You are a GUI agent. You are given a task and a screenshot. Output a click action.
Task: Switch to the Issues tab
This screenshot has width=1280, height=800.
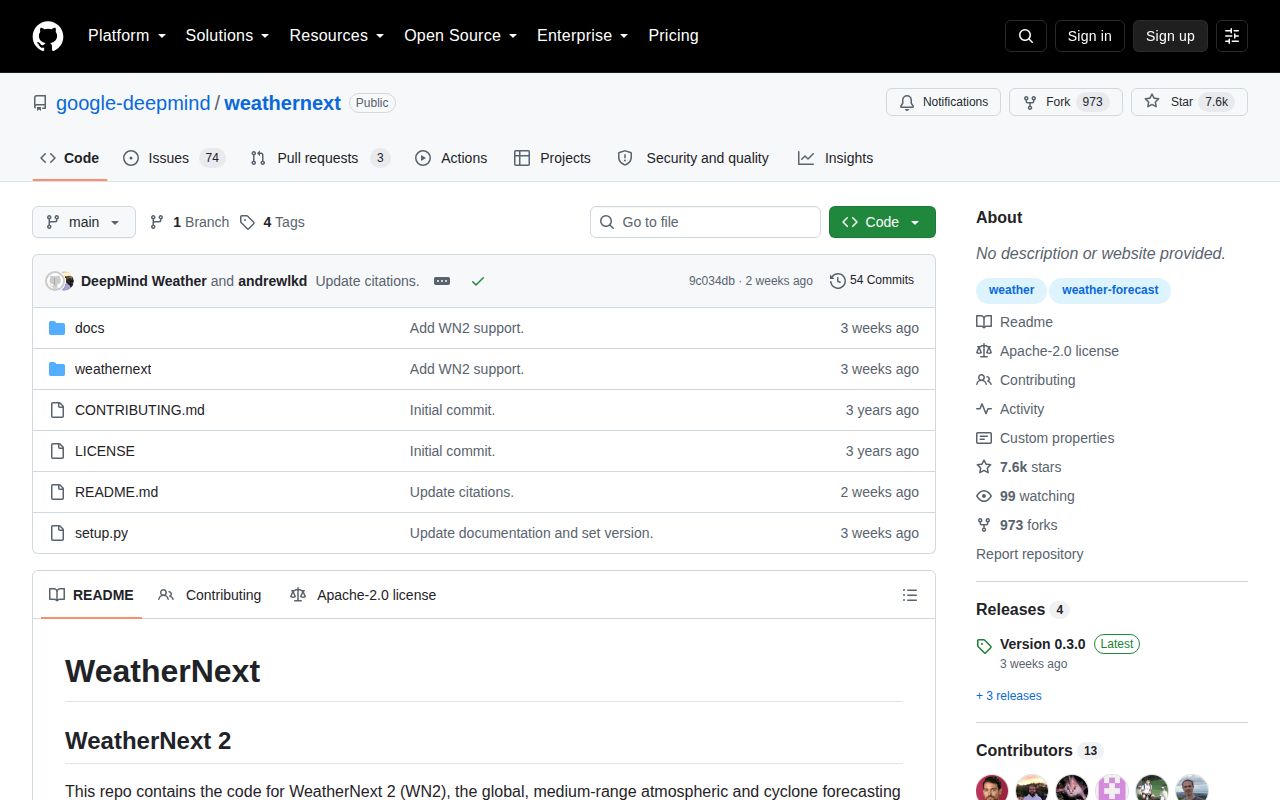click(x=174, y=158)
